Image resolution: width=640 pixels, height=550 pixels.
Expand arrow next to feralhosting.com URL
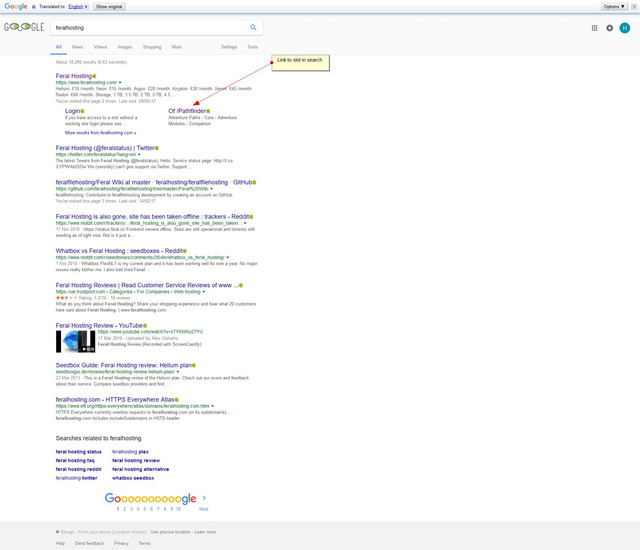tap(120, 82)
